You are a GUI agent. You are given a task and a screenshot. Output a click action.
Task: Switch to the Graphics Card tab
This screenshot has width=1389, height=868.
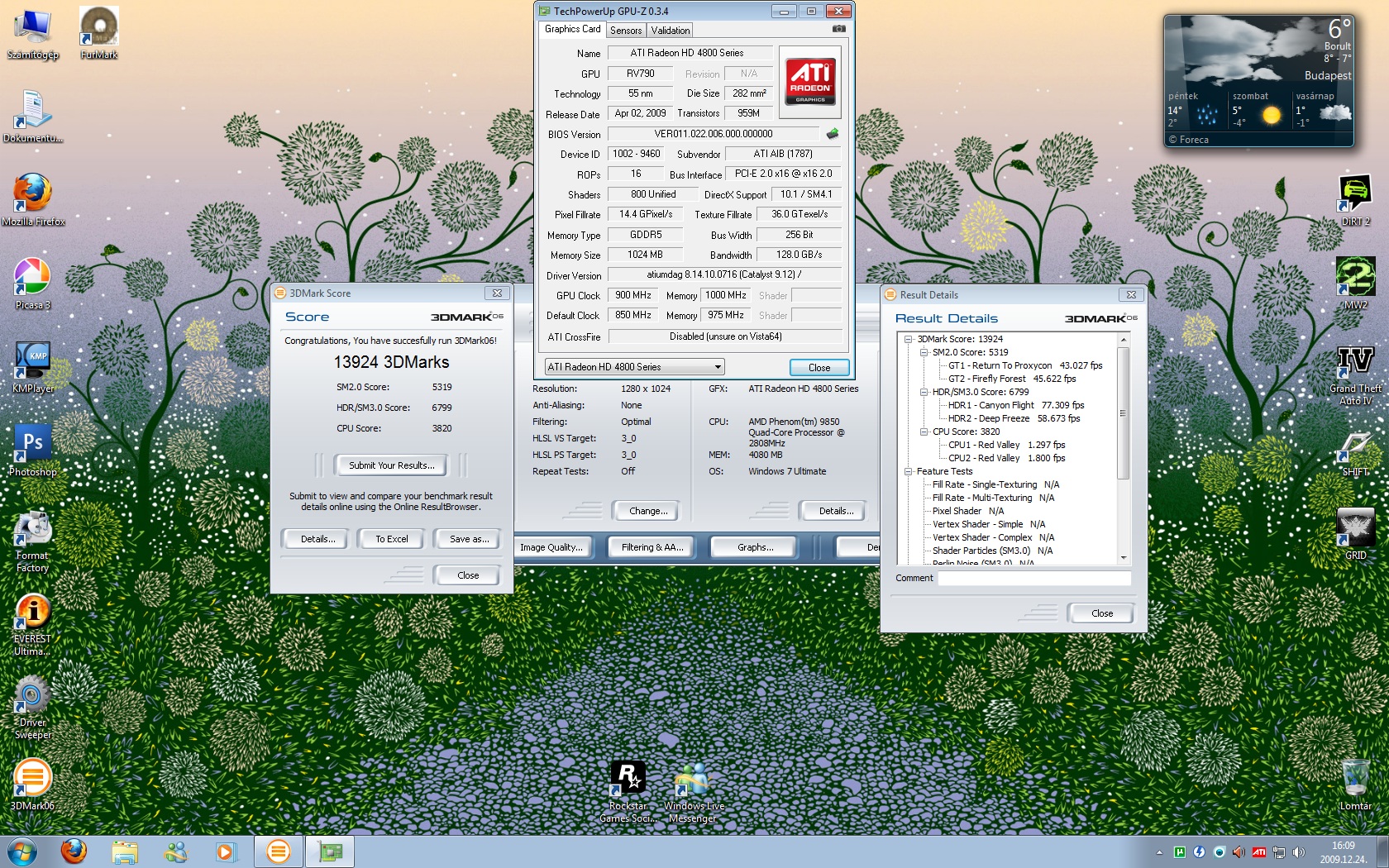click(x=572, y=29)
